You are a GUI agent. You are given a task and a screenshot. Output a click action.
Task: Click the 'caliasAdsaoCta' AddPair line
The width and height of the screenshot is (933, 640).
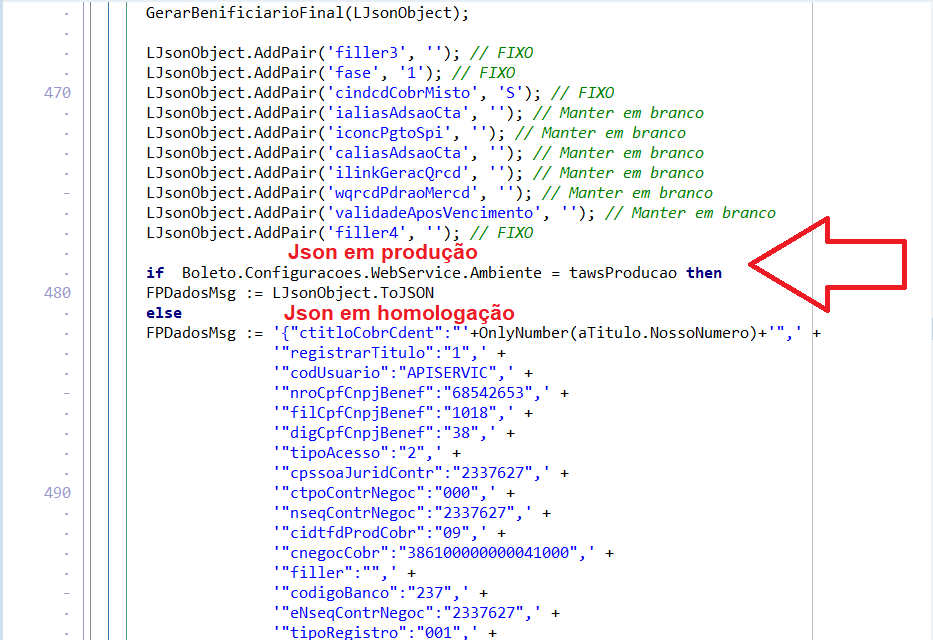[424, 153]
